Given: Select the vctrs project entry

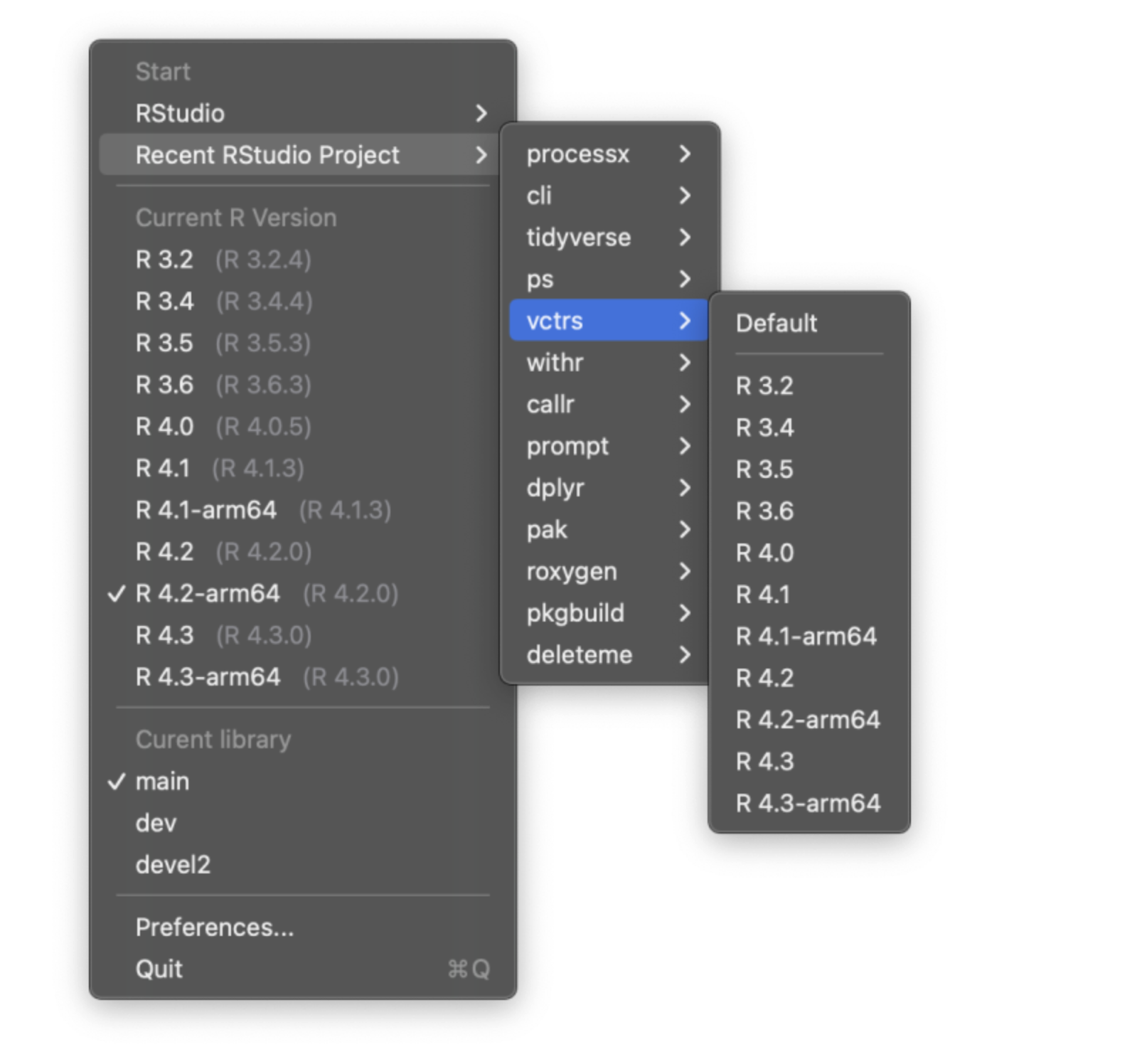Looking at the screenshot, I should (x=609, y=321).
